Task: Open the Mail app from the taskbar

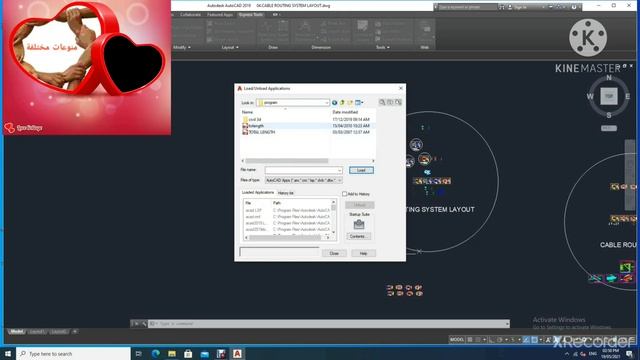Action: 204,353
